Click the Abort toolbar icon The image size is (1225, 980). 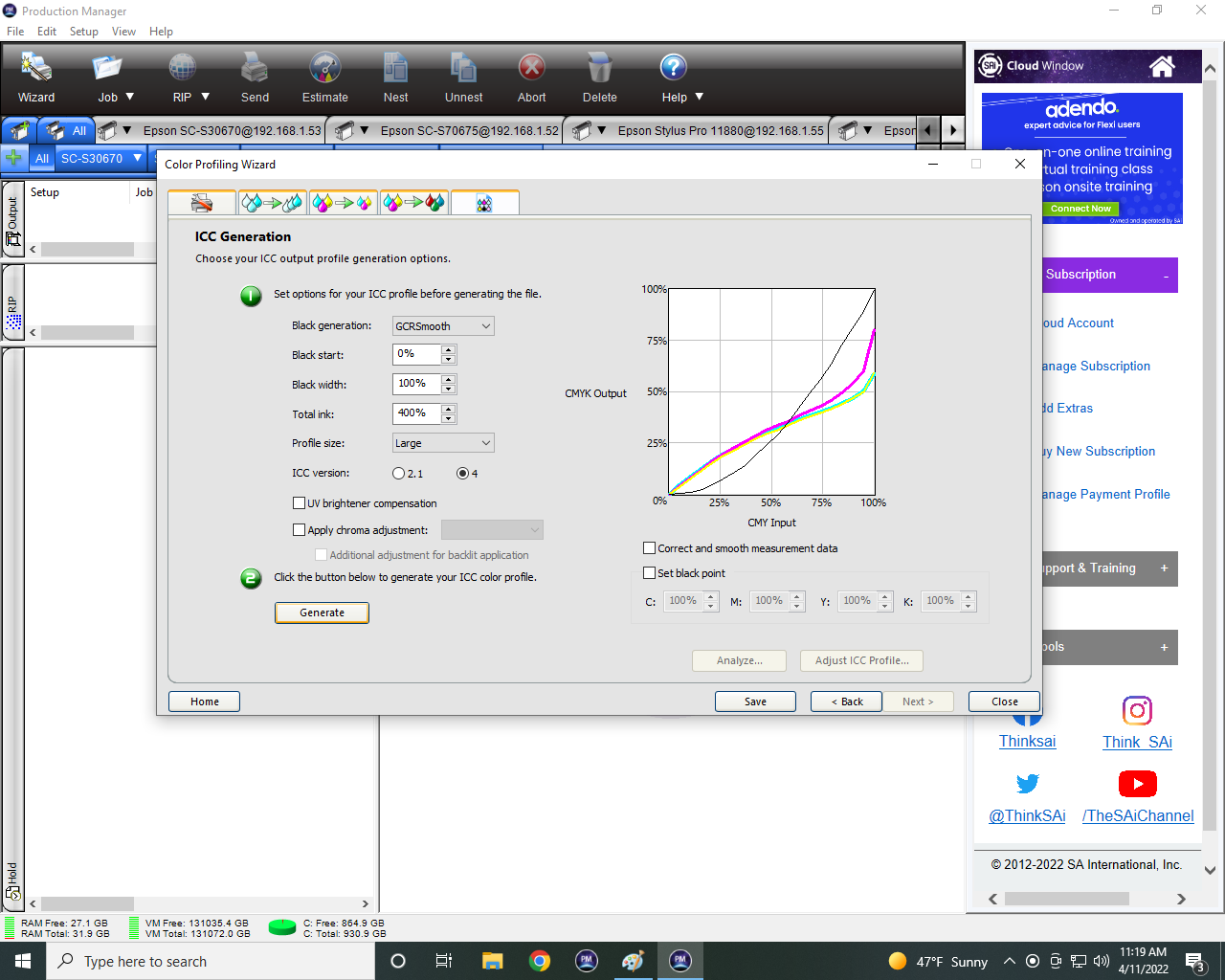[x=532, y=68]
